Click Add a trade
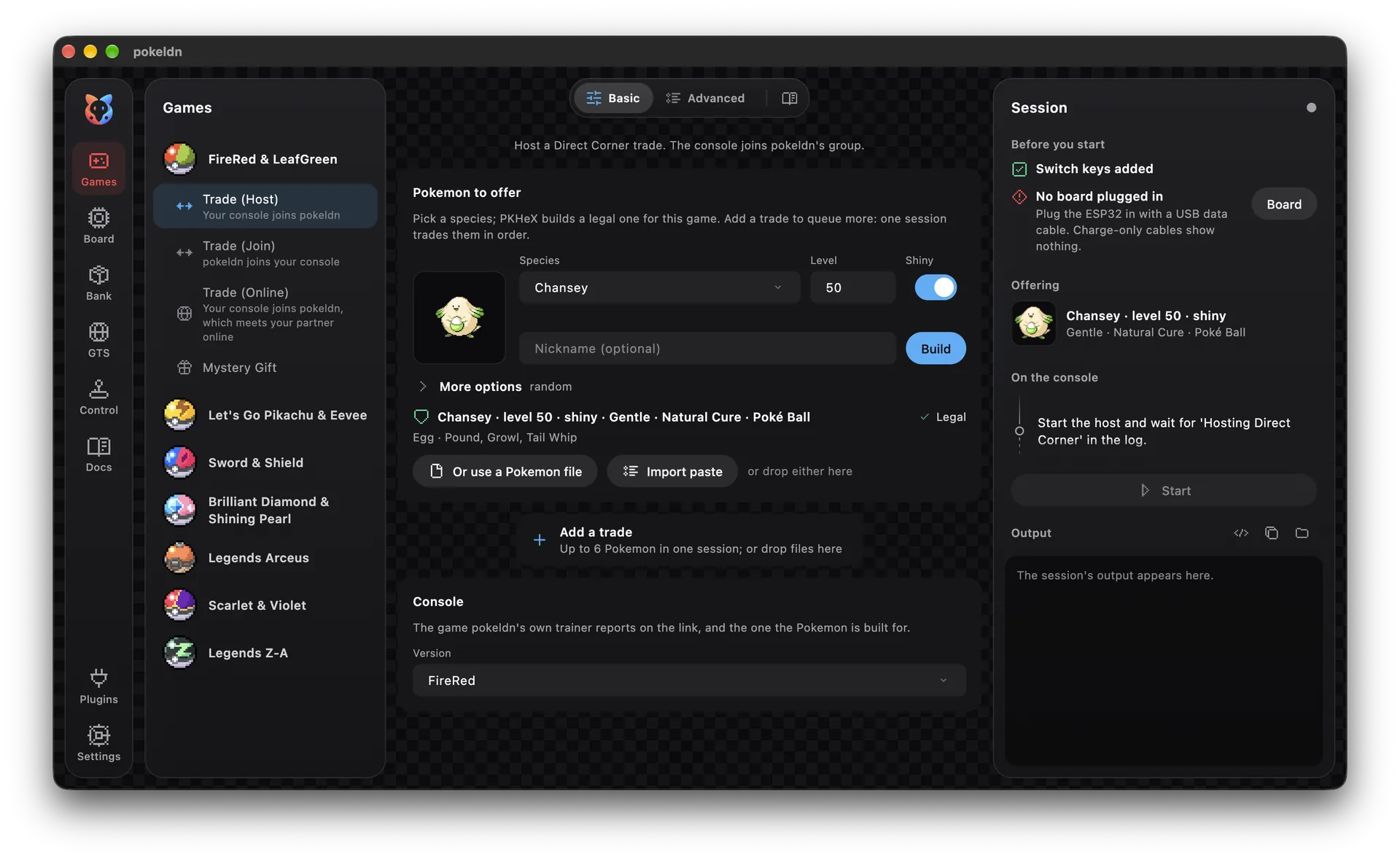The width and height of the screenshot is (1400, 860). tap(689, 540)
